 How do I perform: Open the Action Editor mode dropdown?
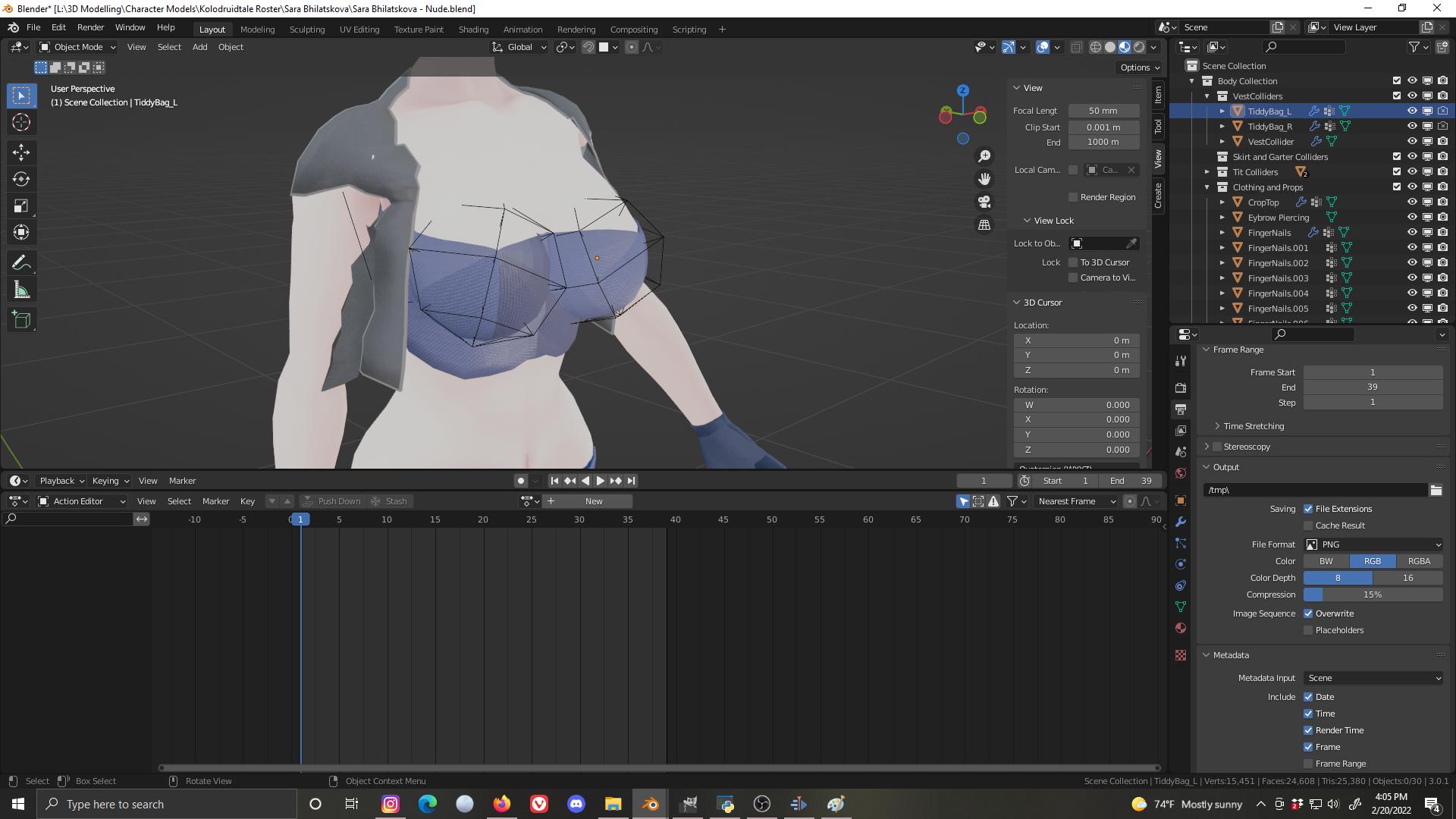[82, 501]
